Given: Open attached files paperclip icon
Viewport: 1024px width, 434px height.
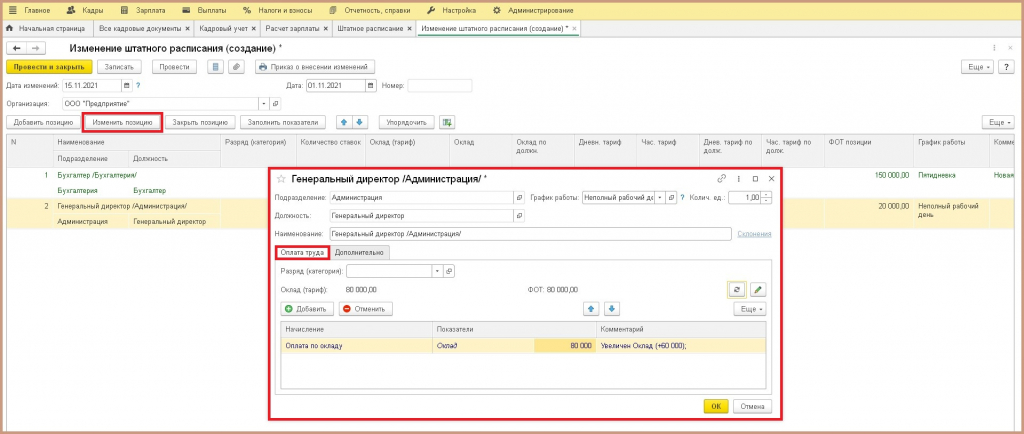Looking at the screenshot, I should pyautogui.click(x=235, y=67).
